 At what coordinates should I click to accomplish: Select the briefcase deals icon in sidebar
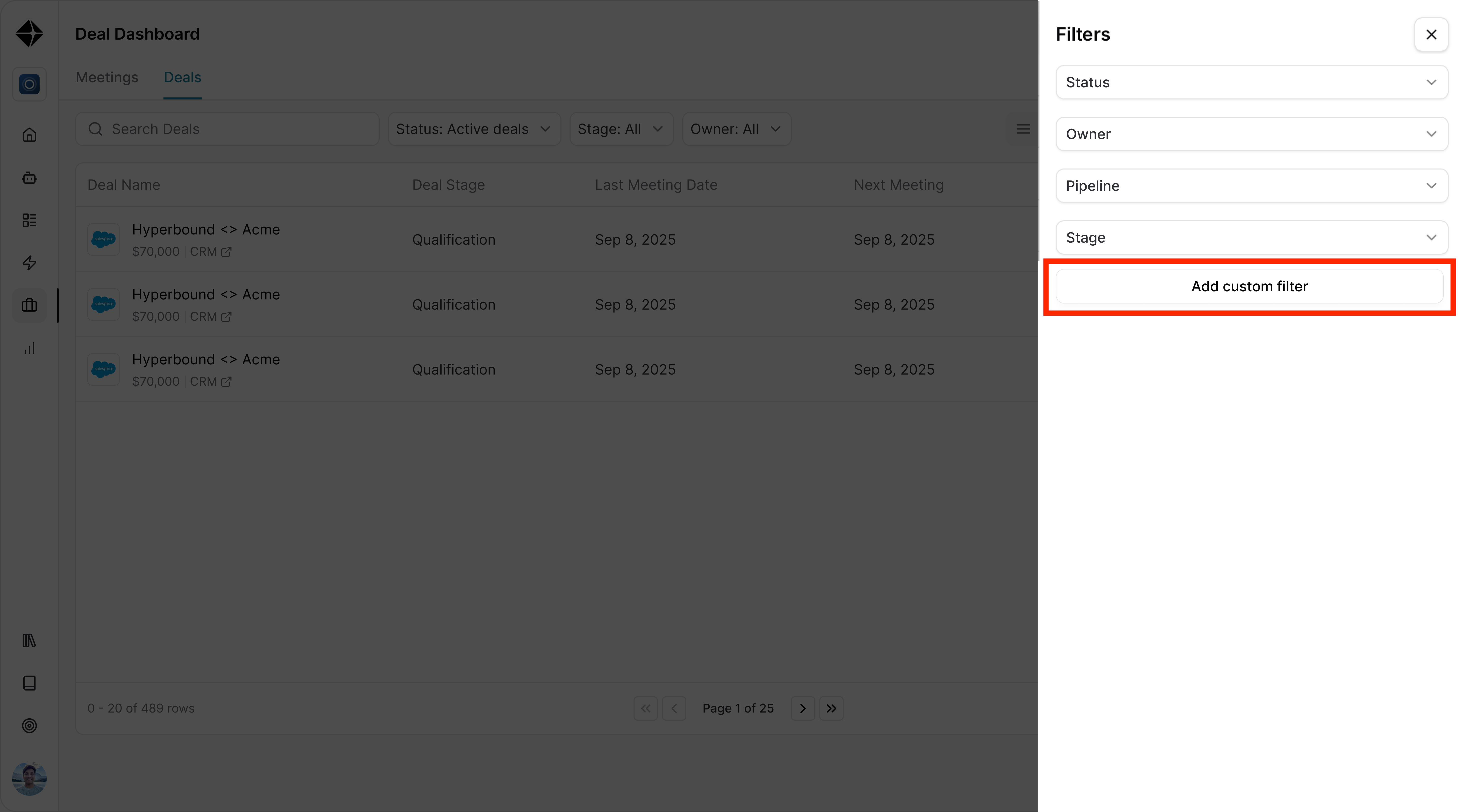[x=29, y=305]
